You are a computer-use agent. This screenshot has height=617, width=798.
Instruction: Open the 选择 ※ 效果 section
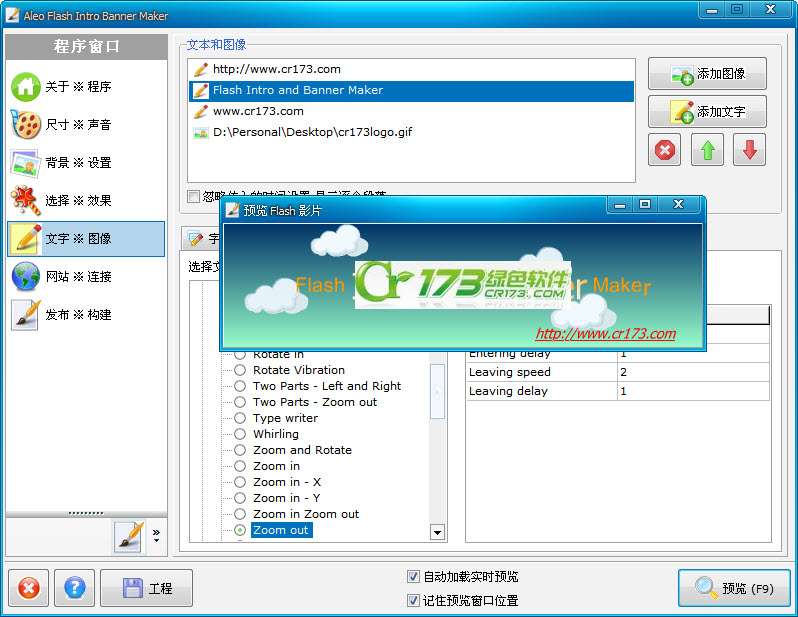86,201
